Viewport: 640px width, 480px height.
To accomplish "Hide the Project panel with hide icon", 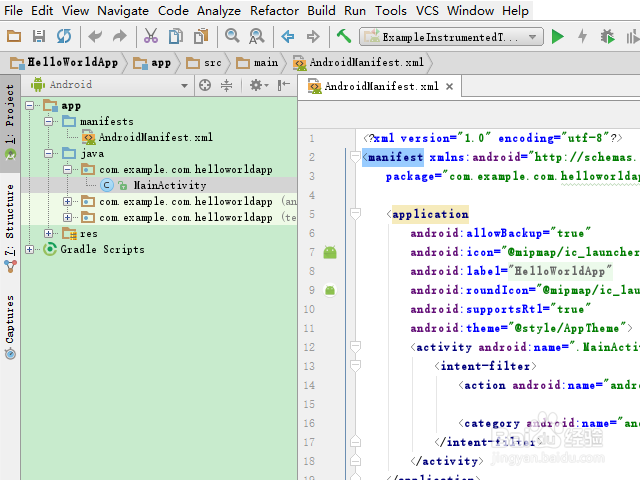I will coord(283,85).
